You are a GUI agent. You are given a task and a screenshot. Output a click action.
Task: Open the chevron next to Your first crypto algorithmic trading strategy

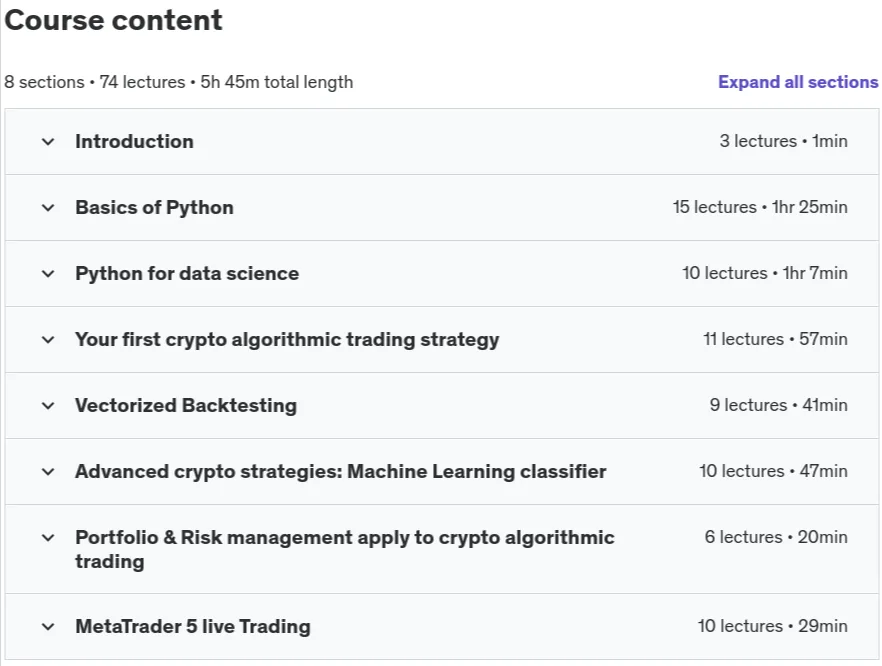pos(48,340)
